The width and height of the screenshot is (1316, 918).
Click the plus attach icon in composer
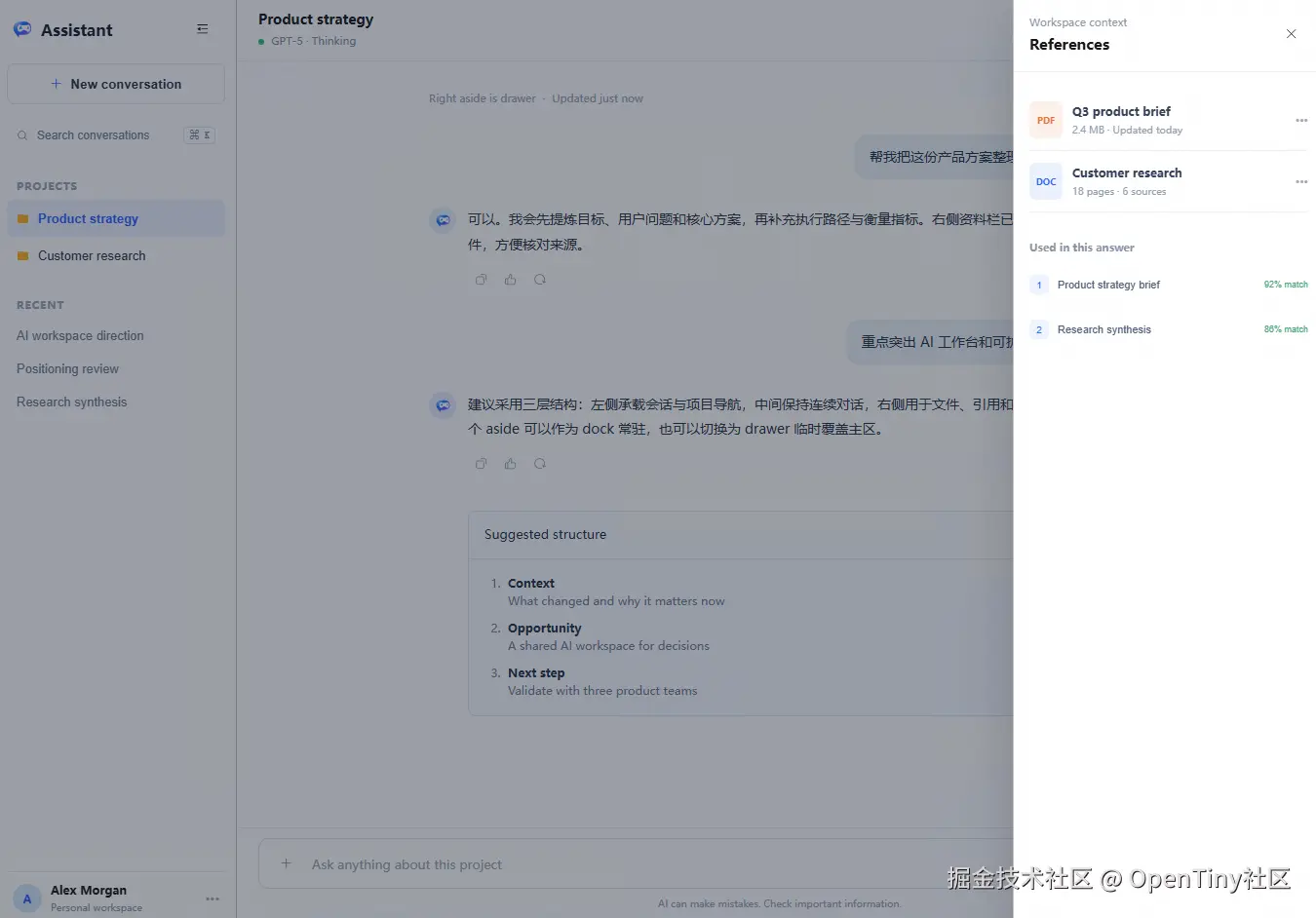[286, 863]
